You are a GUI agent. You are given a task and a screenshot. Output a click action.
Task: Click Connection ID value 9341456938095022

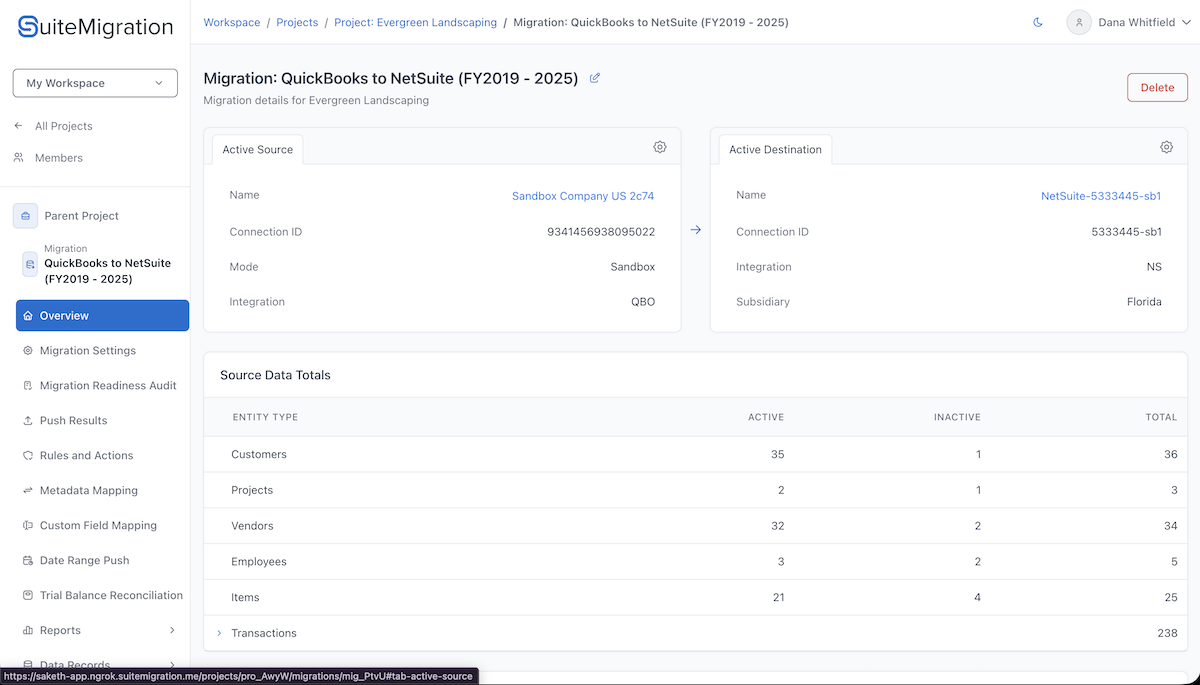(601, 232)
